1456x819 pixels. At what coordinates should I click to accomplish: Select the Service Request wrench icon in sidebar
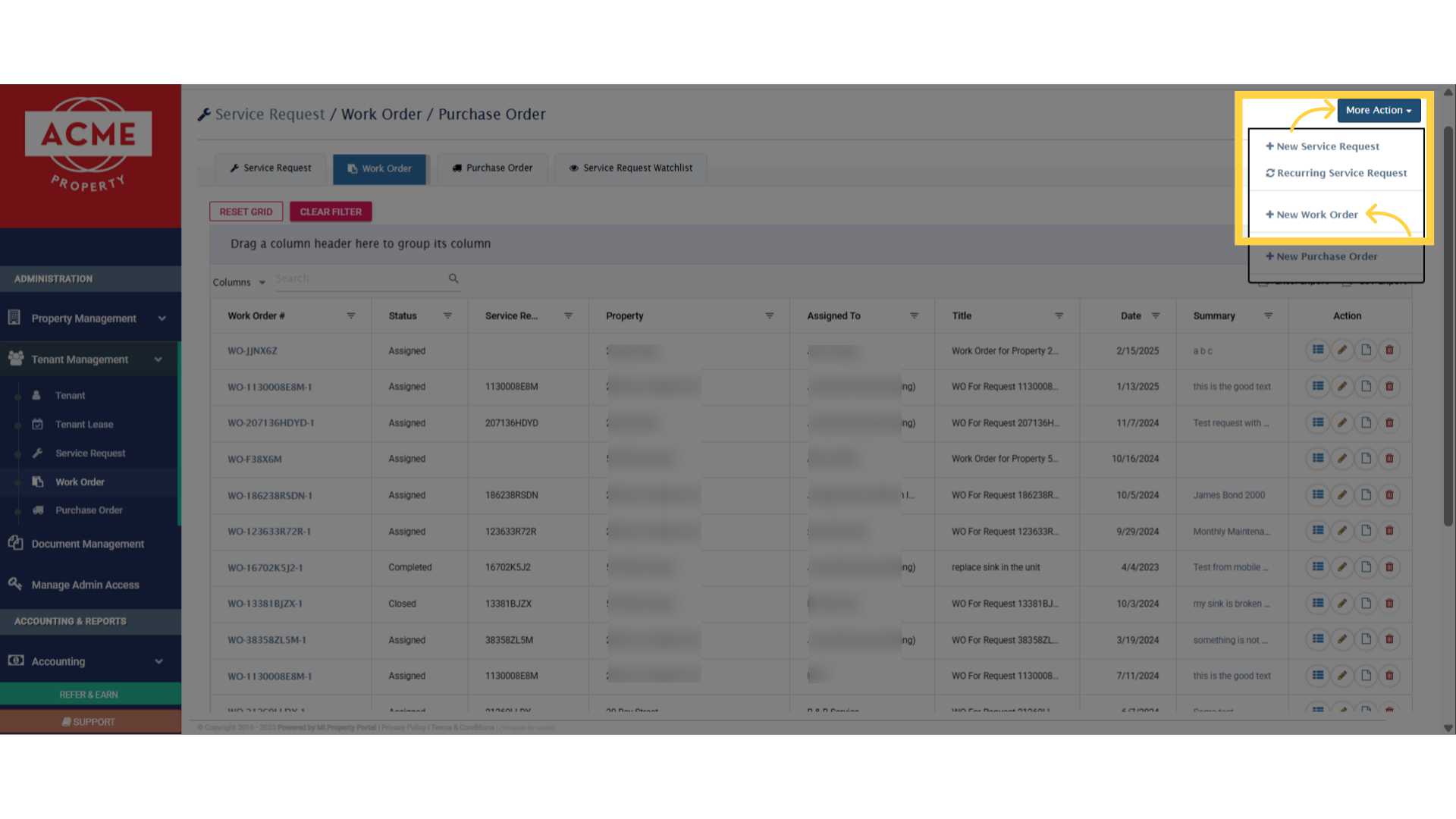coord(37,453)
